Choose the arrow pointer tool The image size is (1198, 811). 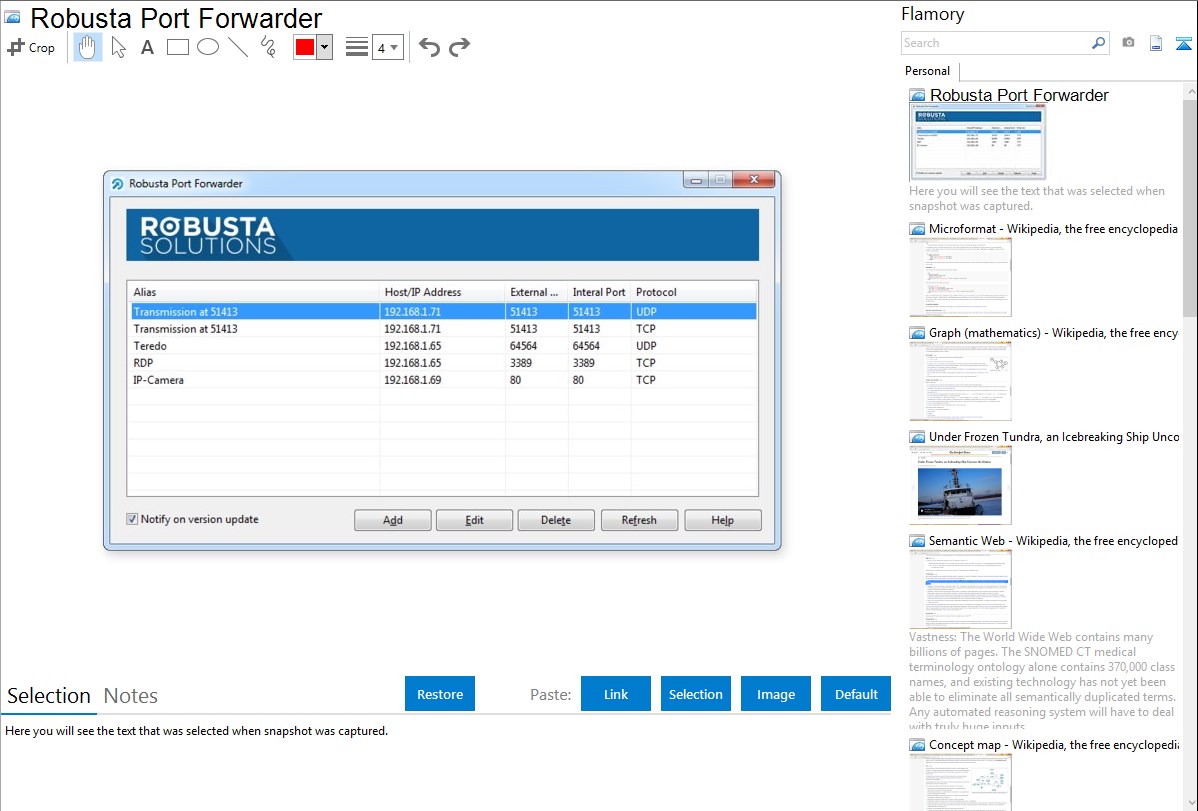118,47
